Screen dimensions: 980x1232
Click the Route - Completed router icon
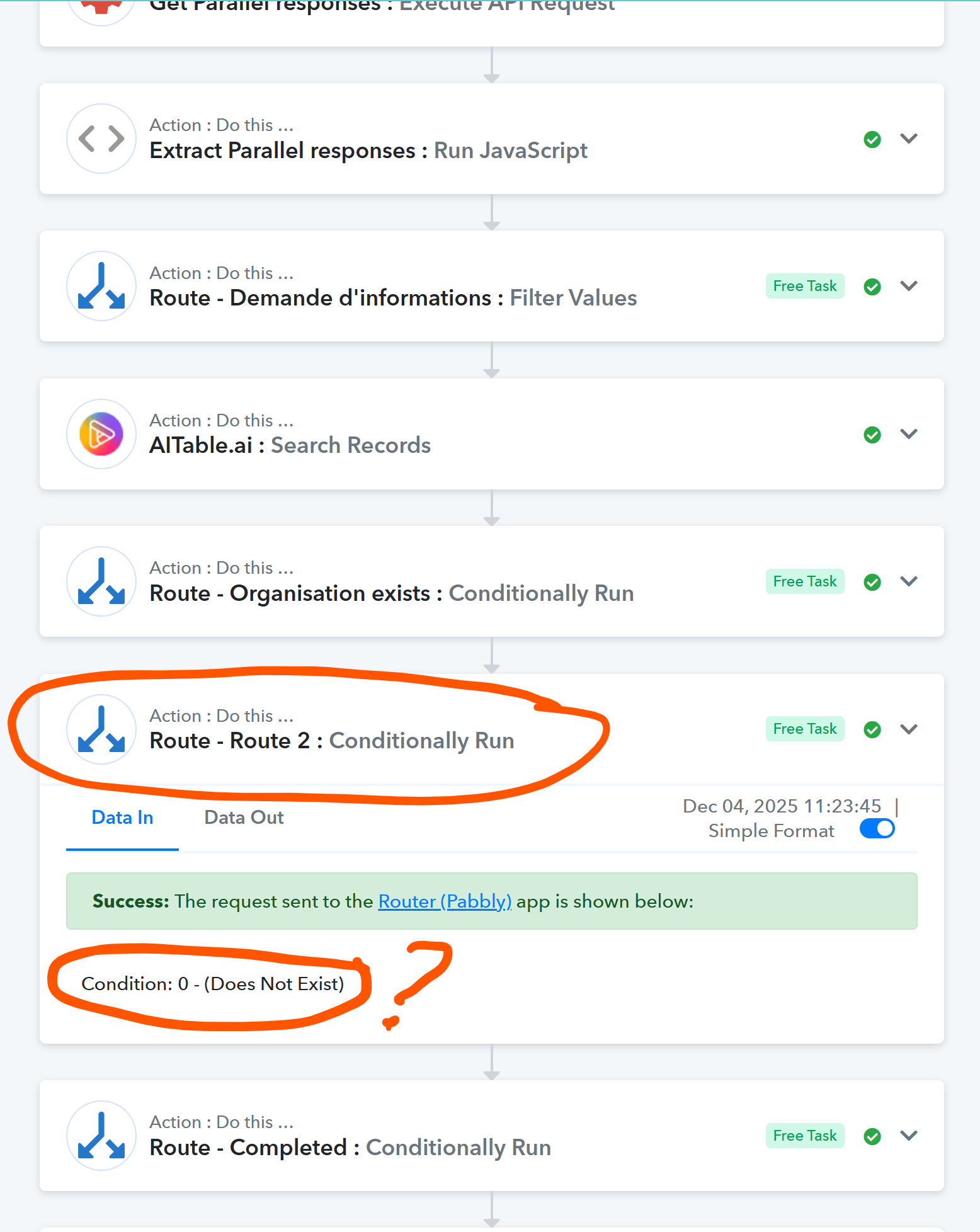point(101,1136)
